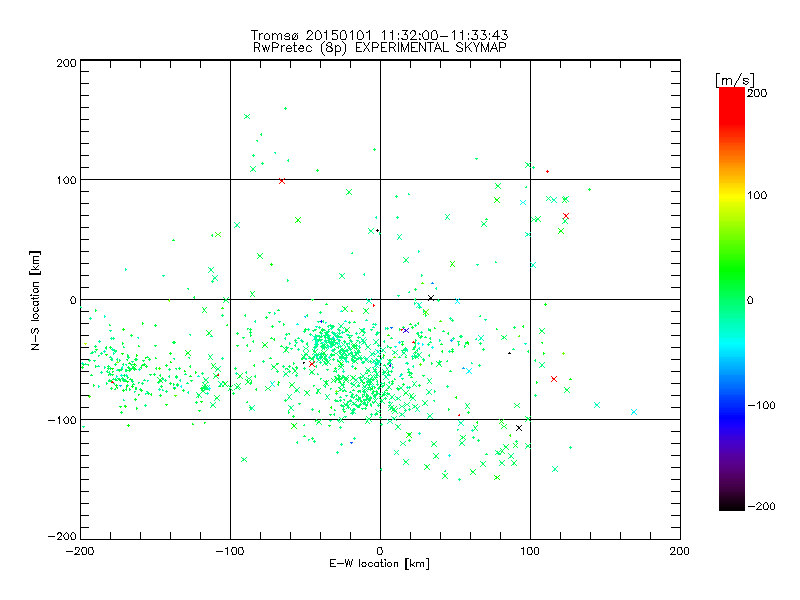
Task: Select the N-S axis '-200' tick label
Action: 62,536
